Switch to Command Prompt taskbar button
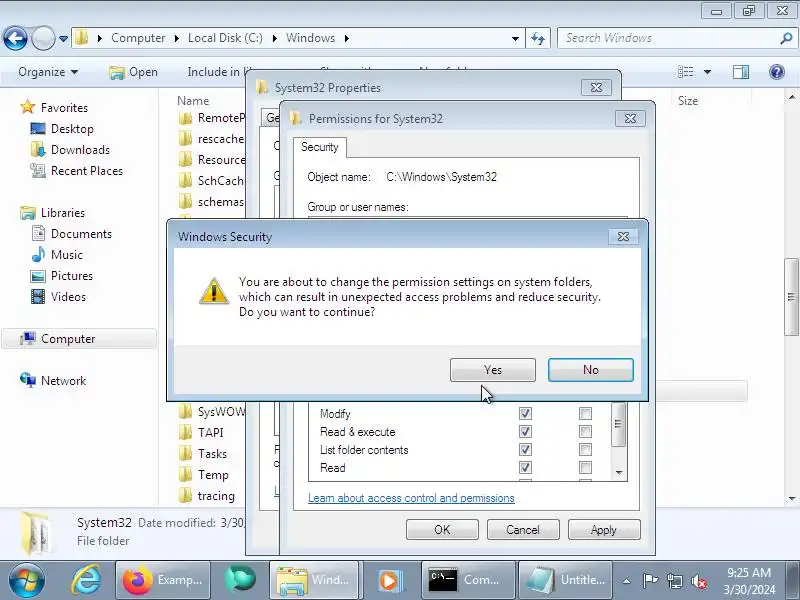 coord(468,580)
